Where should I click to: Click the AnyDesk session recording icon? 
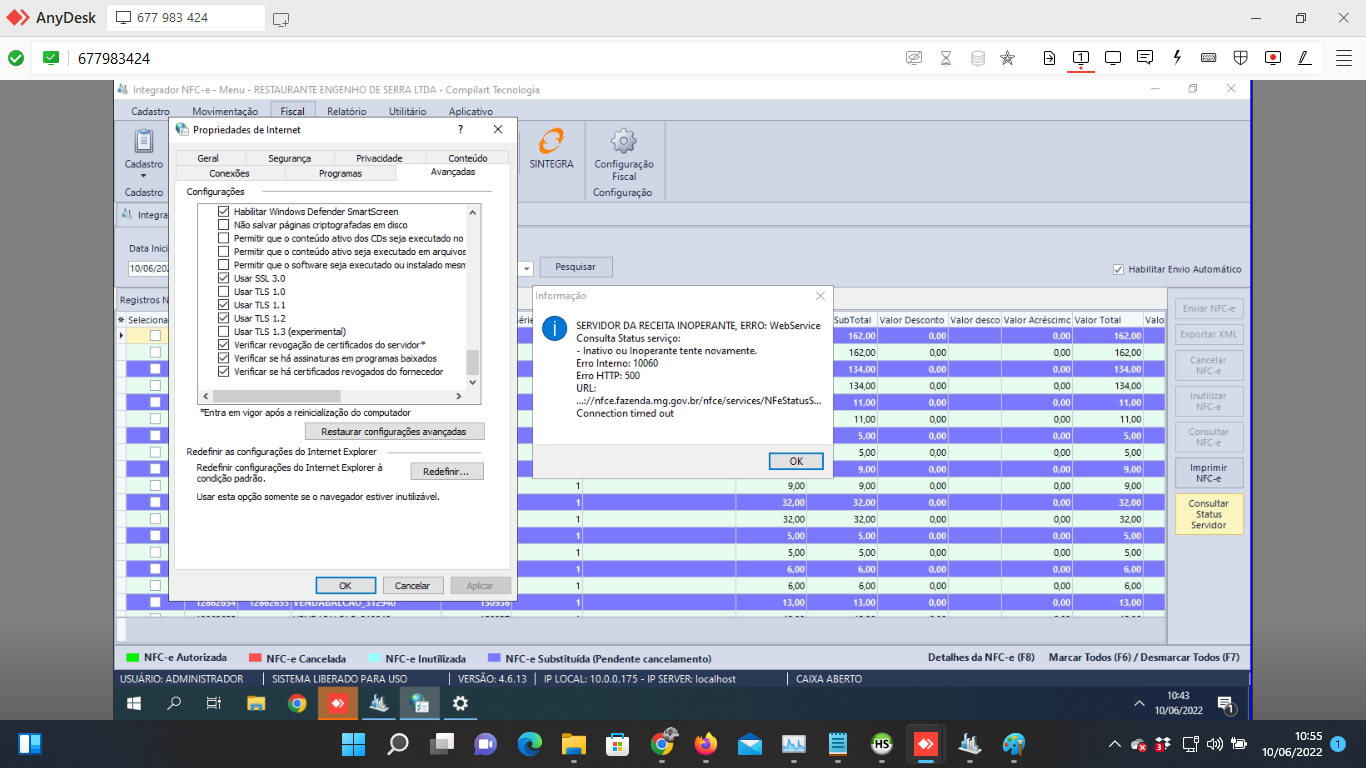click(x=1273, y=58)
